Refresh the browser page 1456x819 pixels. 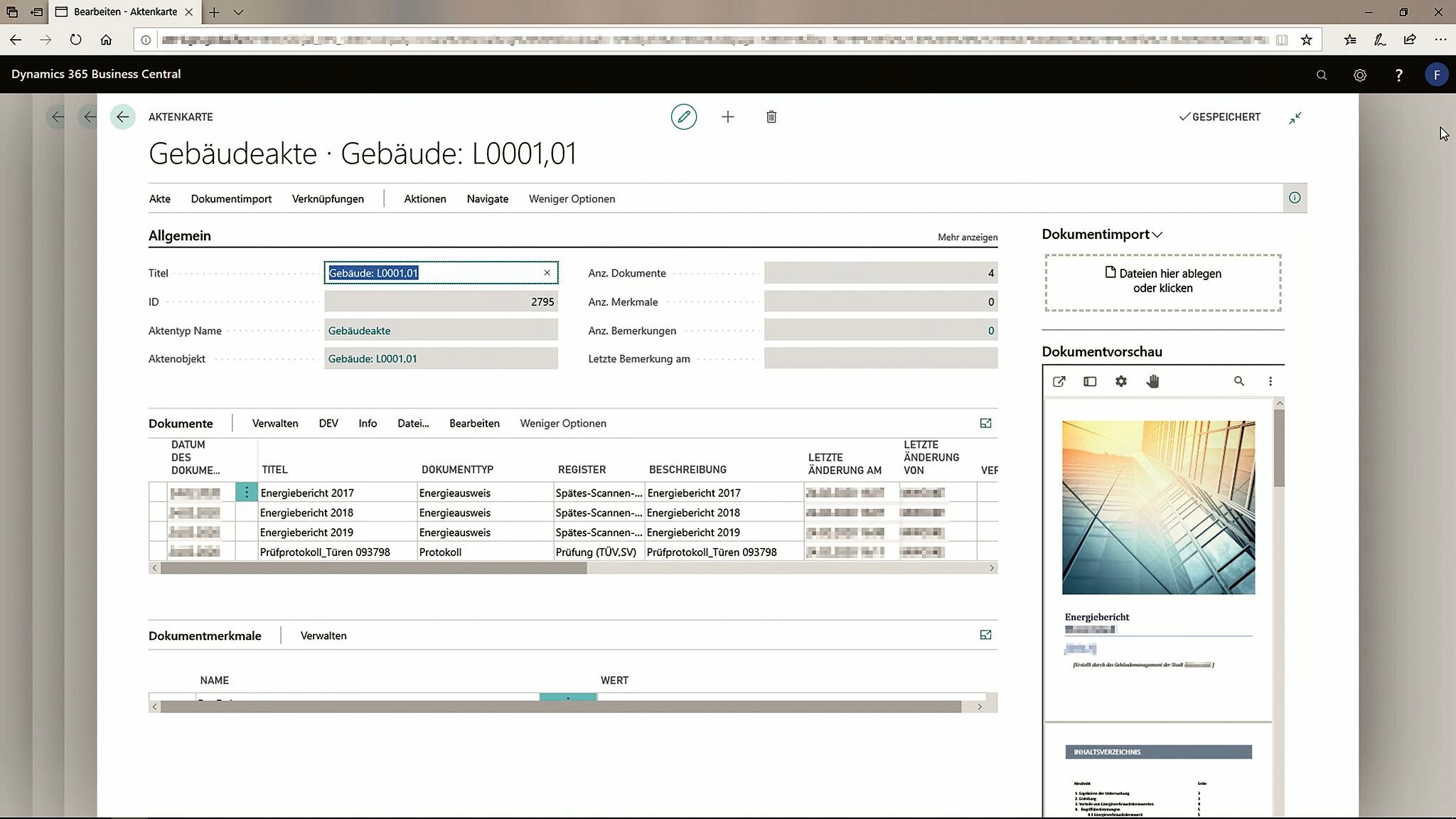(x=75, y=40)
